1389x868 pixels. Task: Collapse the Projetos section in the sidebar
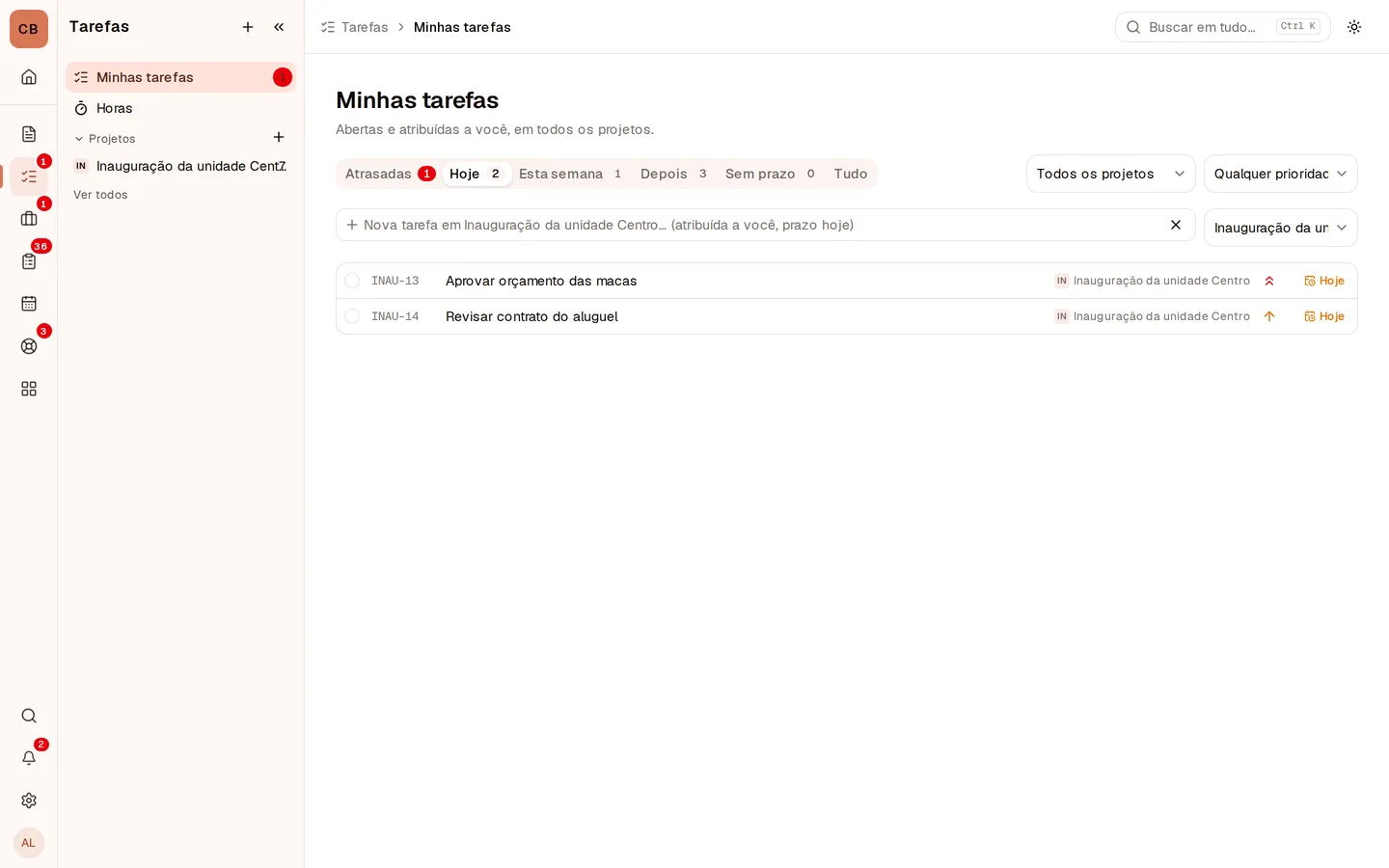(x=104, y=139)
